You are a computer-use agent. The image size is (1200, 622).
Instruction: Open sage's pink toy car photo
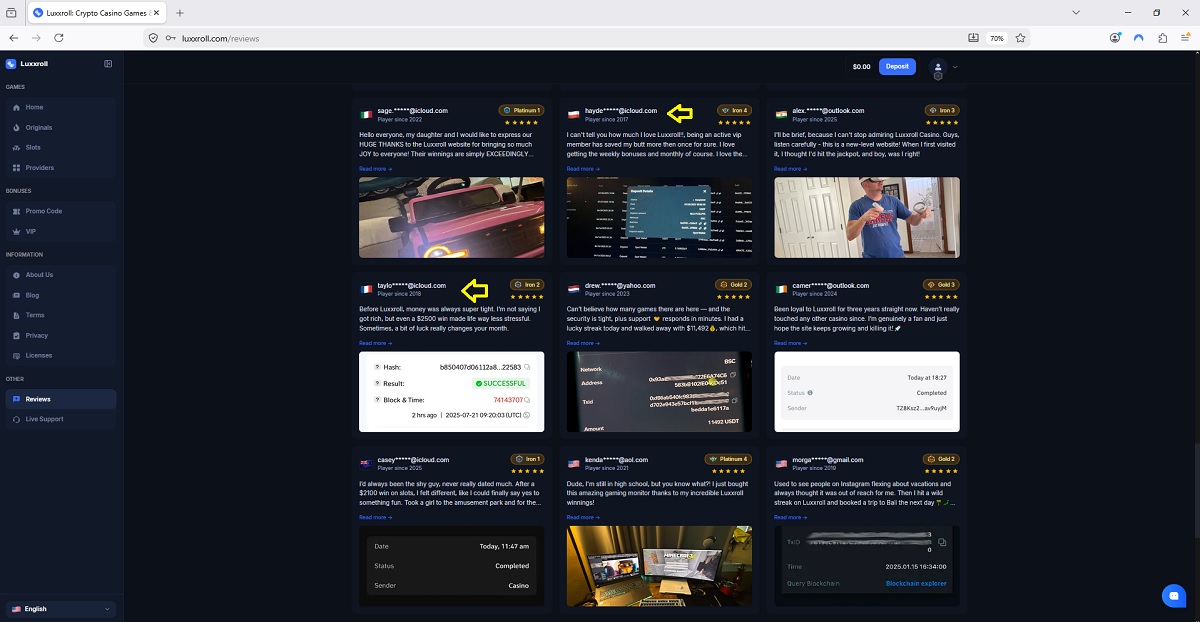pos(452,218)
